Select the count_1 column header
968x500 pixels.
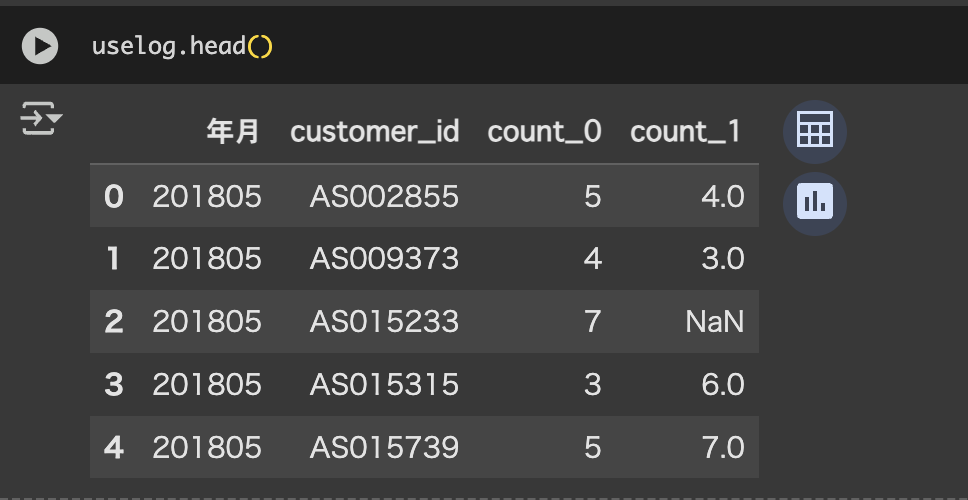click(x=685, y=131)
